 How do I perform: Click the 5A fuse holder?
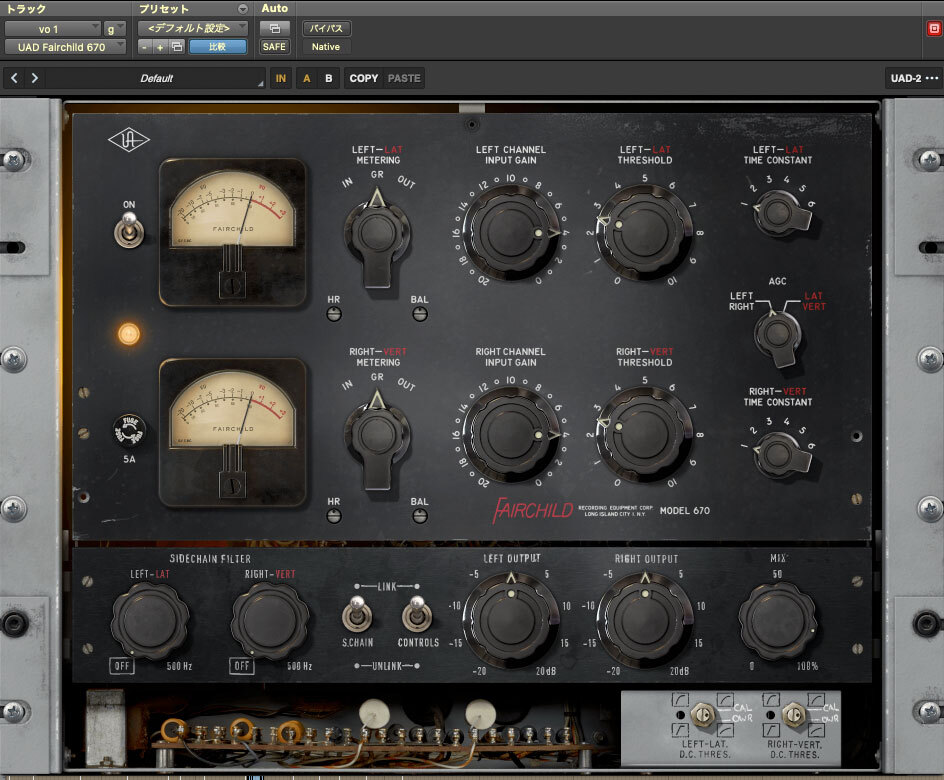[x=128, y=431]
